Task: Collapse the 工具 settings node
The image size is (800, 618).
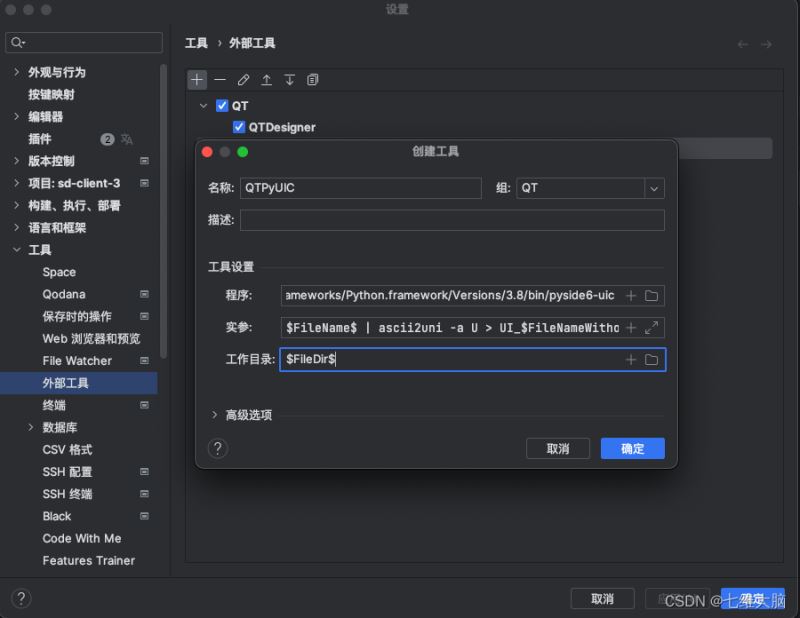Action: 16,250
